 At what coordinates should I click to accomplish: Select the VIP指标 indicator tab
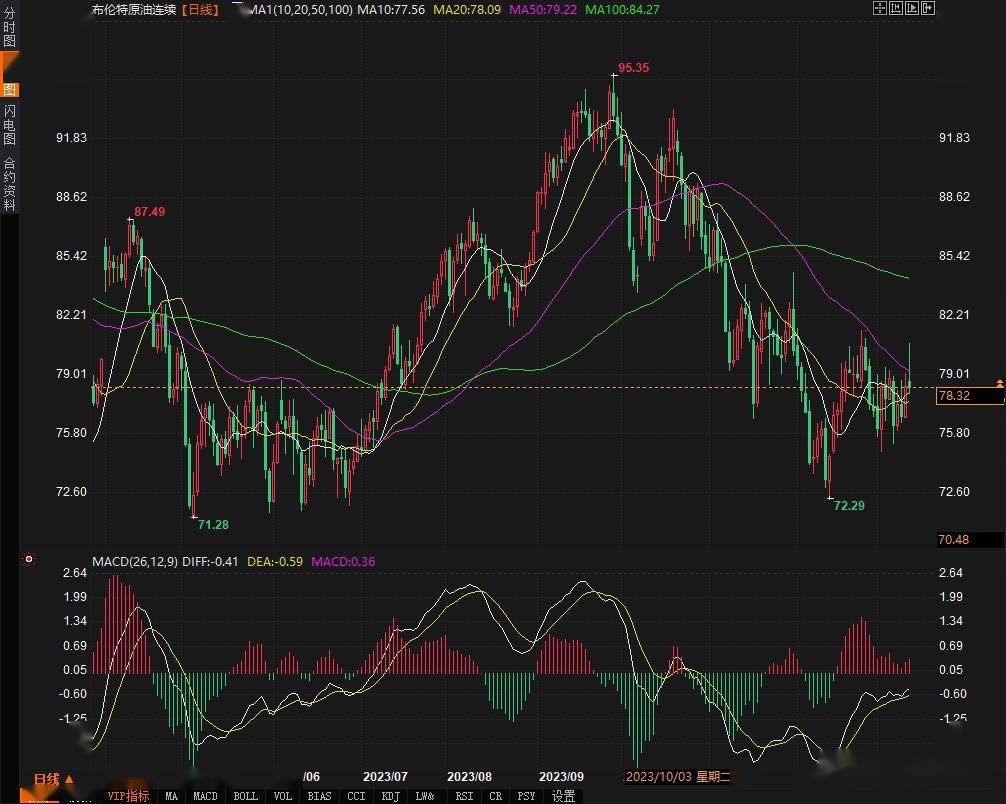128,796
